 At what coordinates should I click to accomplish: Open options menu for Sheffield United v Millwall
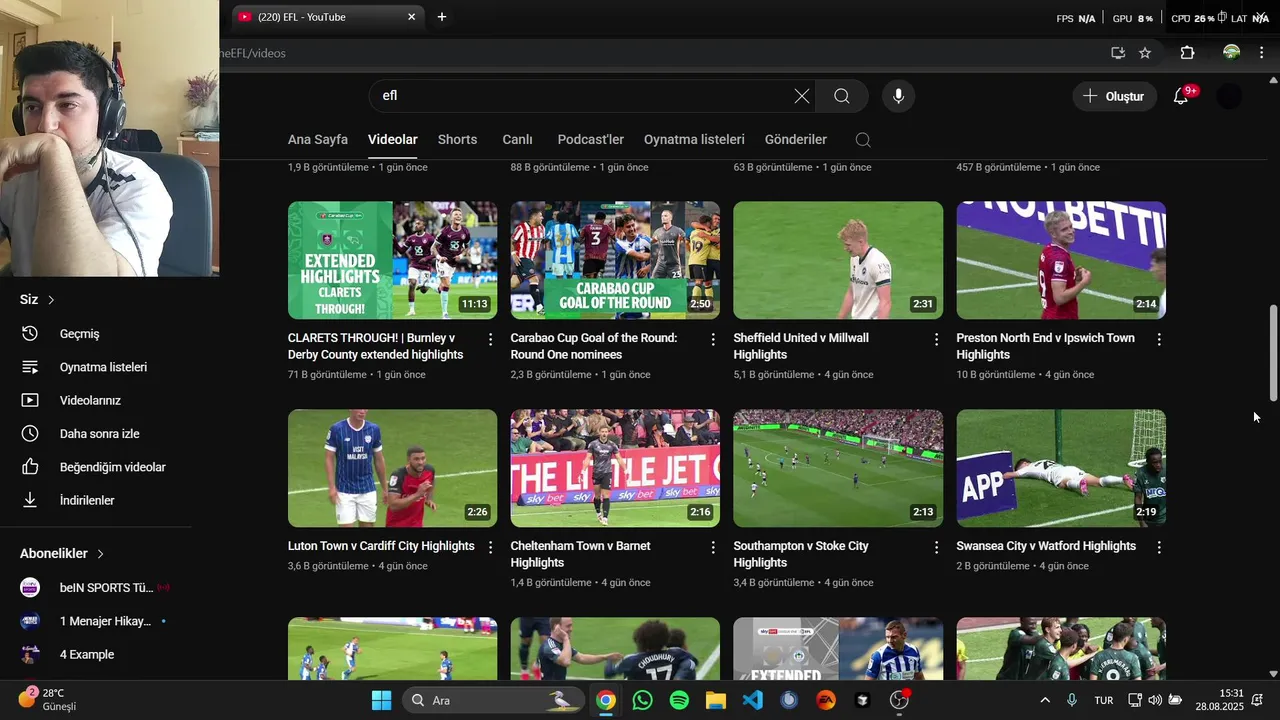936,340
